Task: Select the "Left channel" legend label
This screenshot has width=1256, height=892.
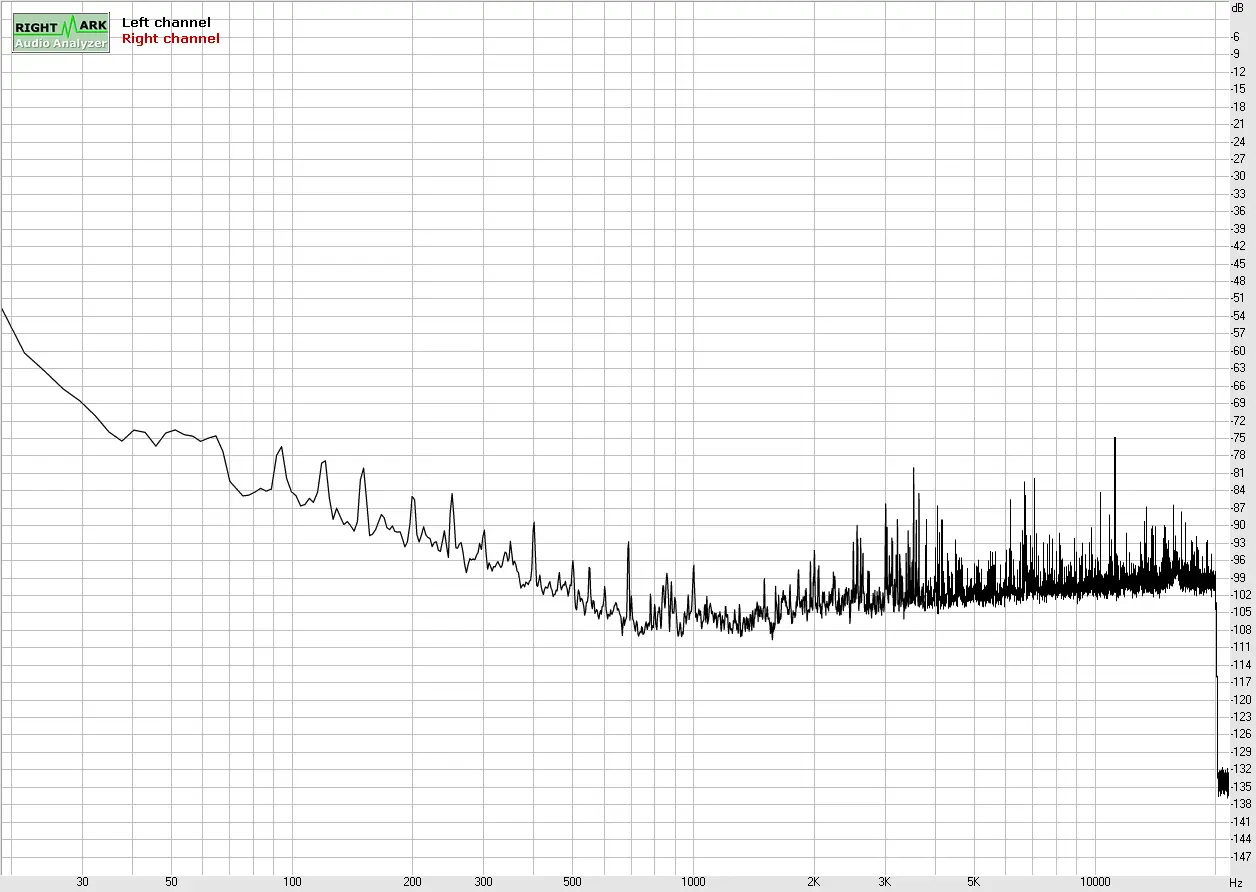Action: [166, 22]
